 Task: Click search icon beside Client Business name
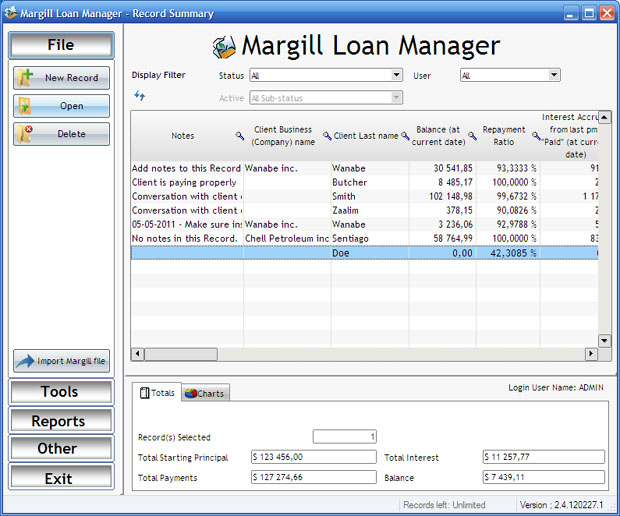[327, 136]
